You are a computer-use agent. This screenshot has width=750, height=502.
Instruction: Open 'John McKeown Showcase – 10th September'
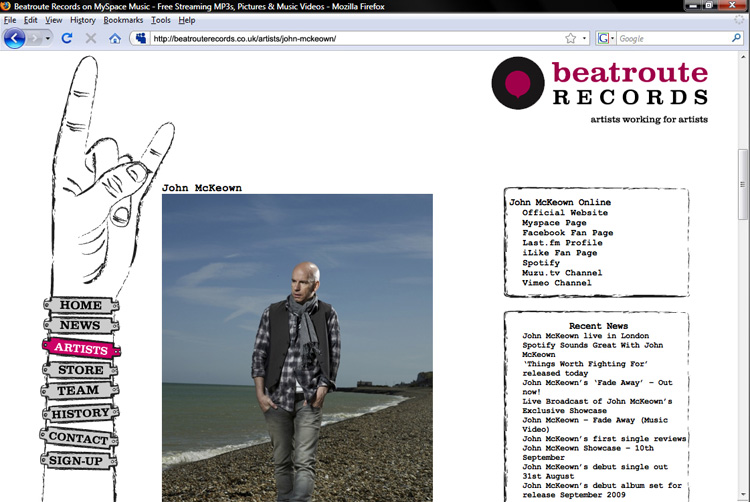588,452
